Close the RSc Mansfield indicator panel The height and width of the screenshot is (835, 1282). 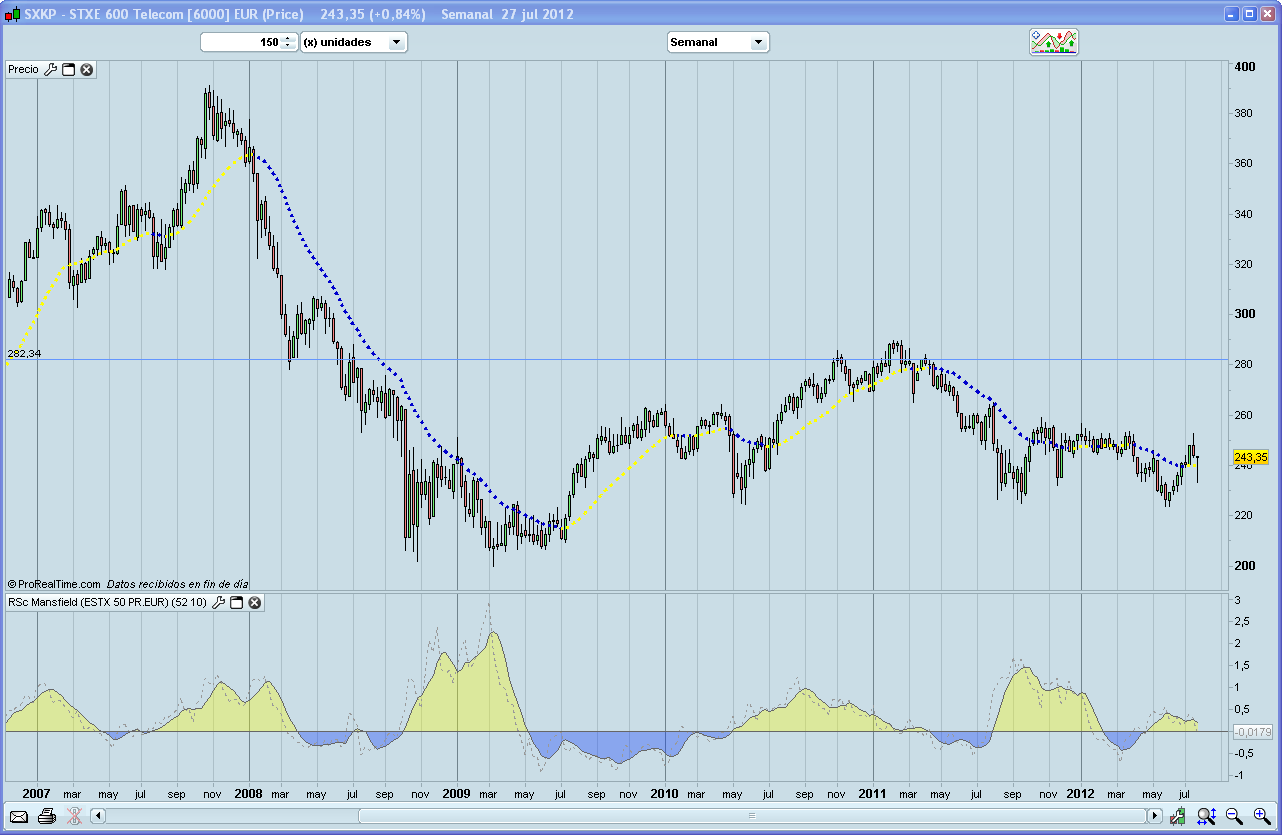(x=255, y=603)
